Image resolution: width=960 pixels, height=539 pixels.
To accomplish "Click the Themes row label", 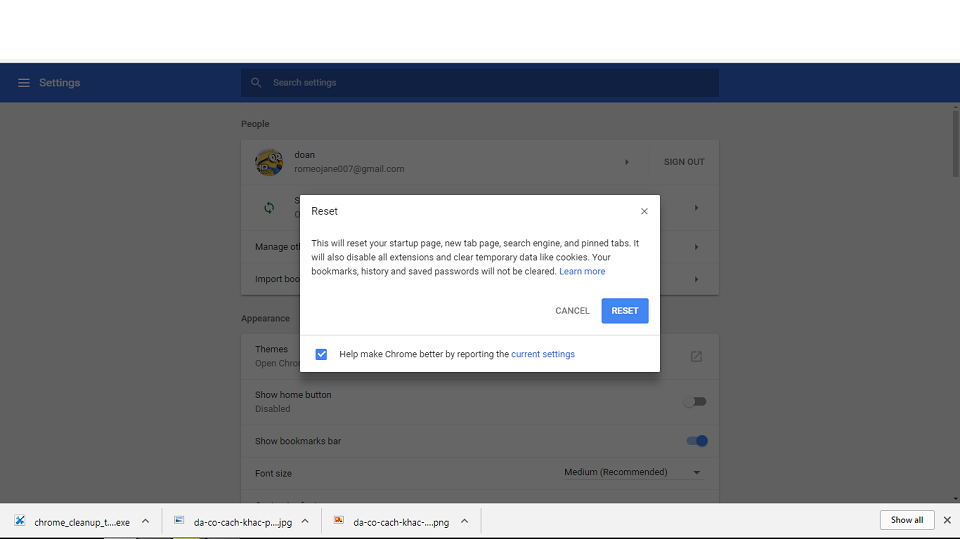I will click(271, 349).
